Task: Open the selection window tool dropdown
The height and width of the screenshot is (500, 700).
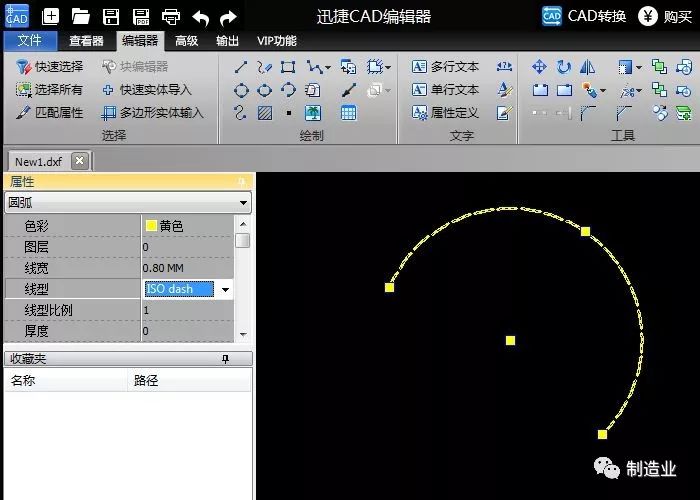Action: pyautogui.click(x=639, y=68)
